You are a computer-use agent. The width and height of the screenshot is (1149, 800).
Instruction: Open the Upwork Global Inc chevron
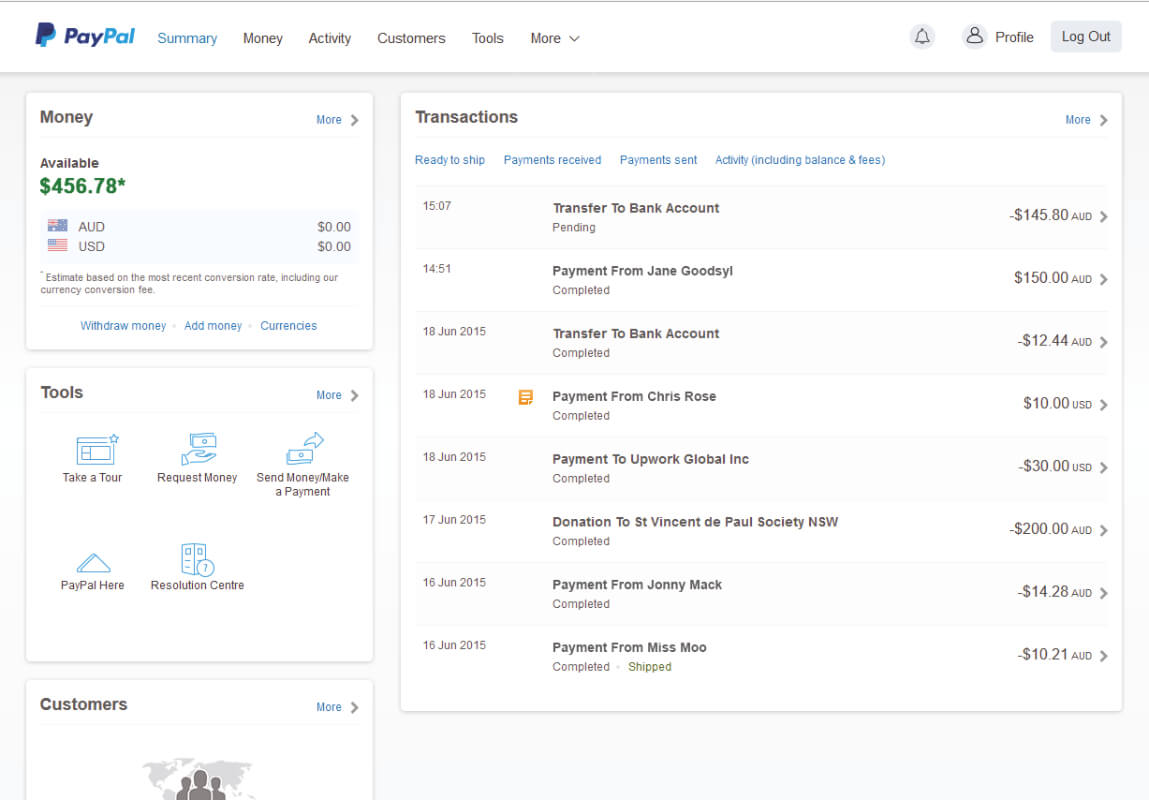pos(1104,467)
